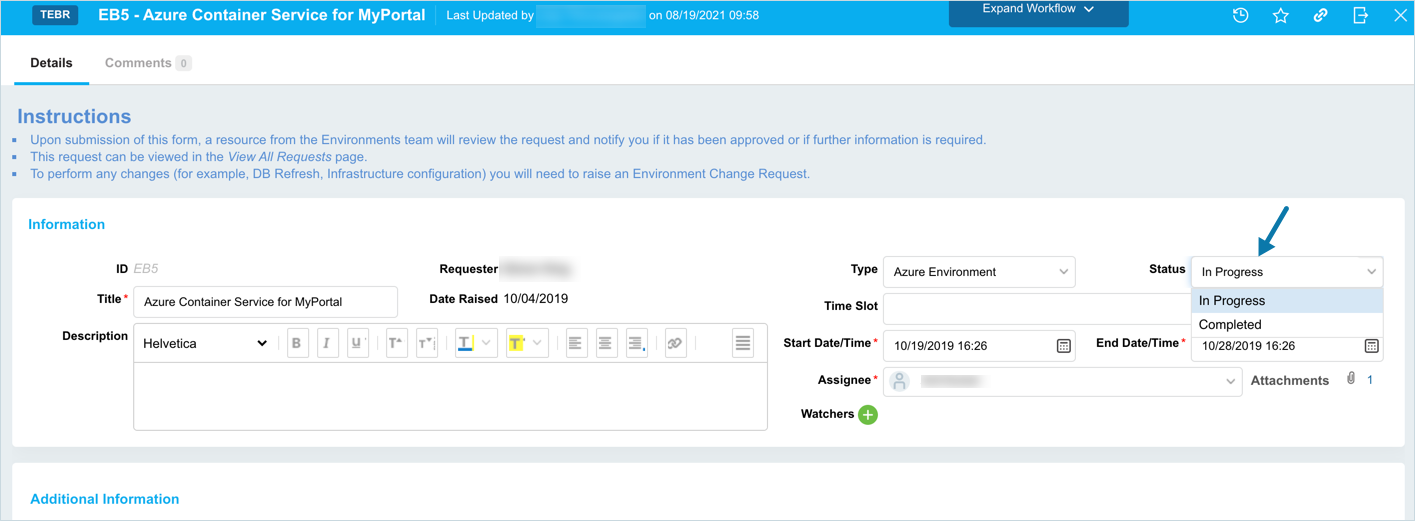Open the Azure Environment type dropdown
Viewport: 1415px width, 521px height.
978,272
